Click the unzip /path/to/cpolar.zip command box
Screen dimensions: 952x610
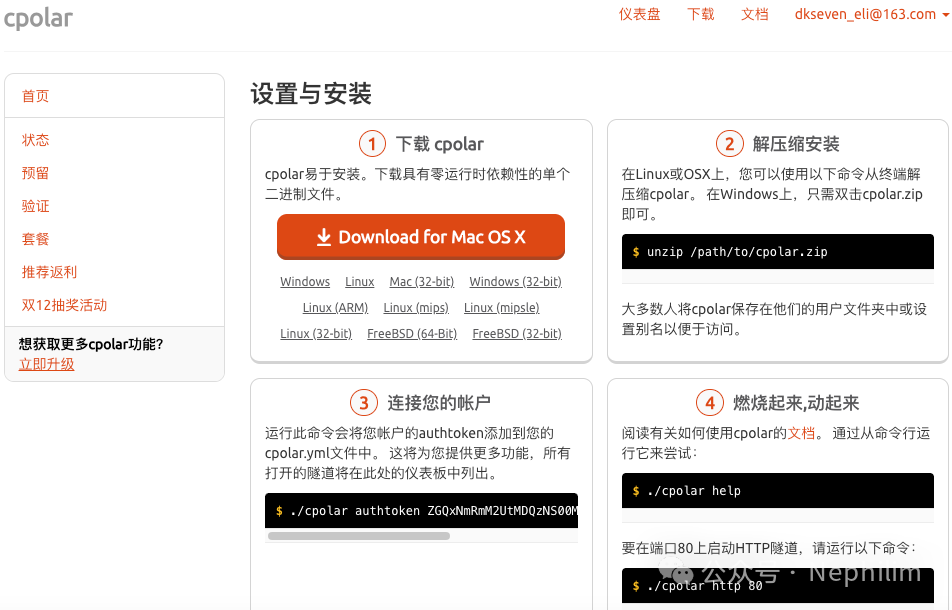(x=777, y=251)
